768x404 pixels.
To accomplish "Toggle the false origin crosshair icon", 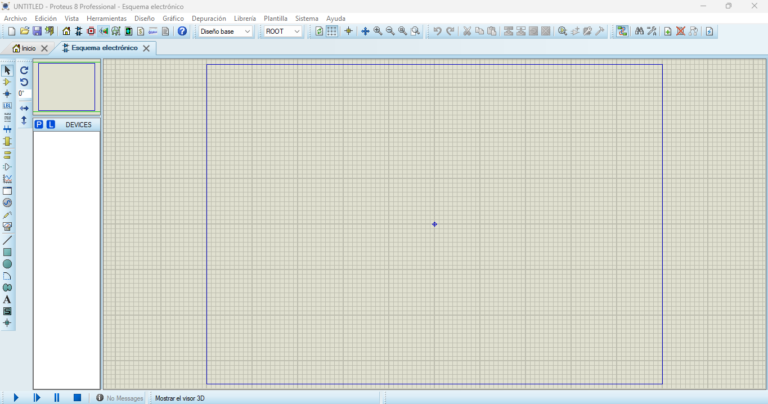I will [348, 31].
